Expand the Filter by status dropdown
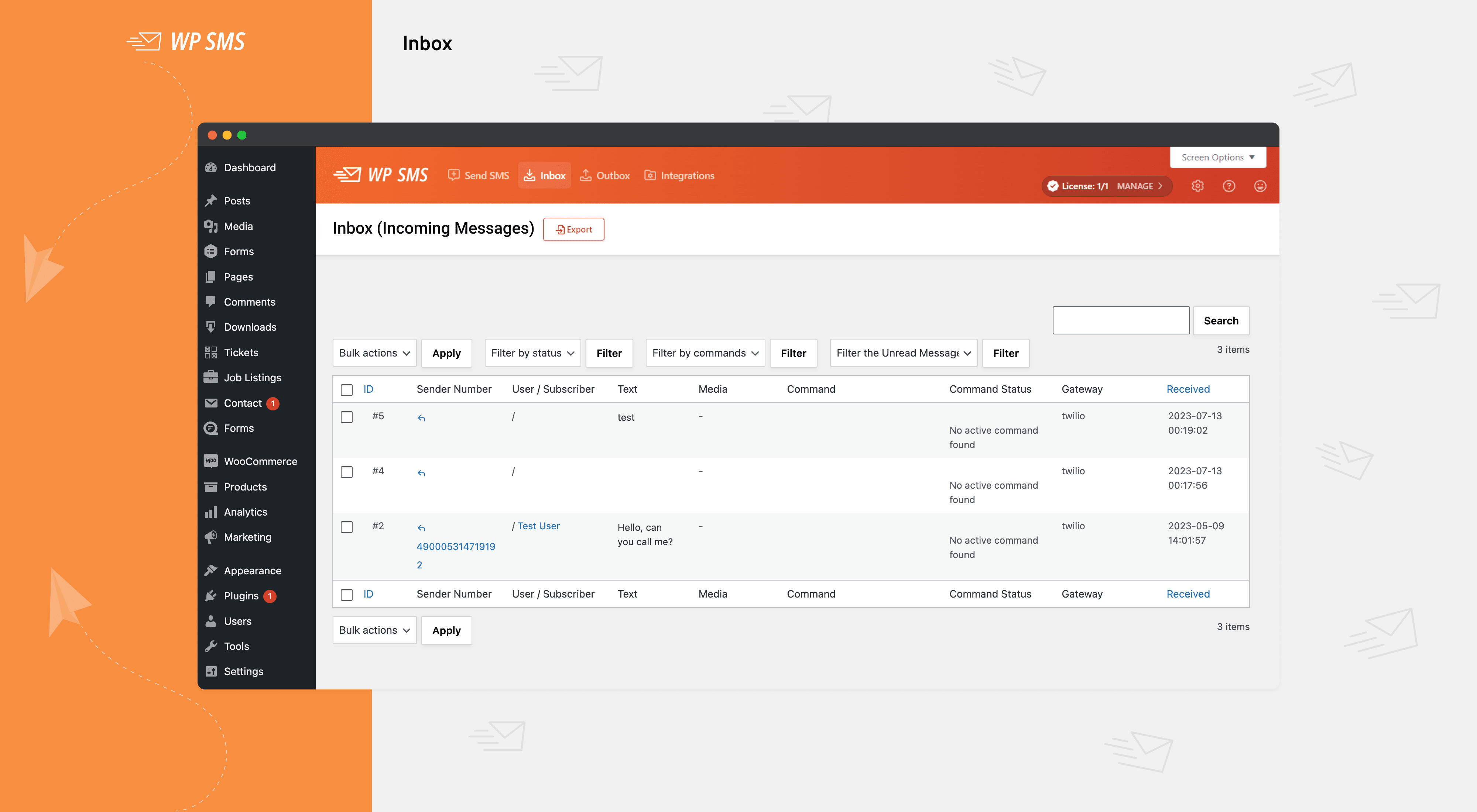The height and width of the screenshot is (812, 1477). (532, 353)
